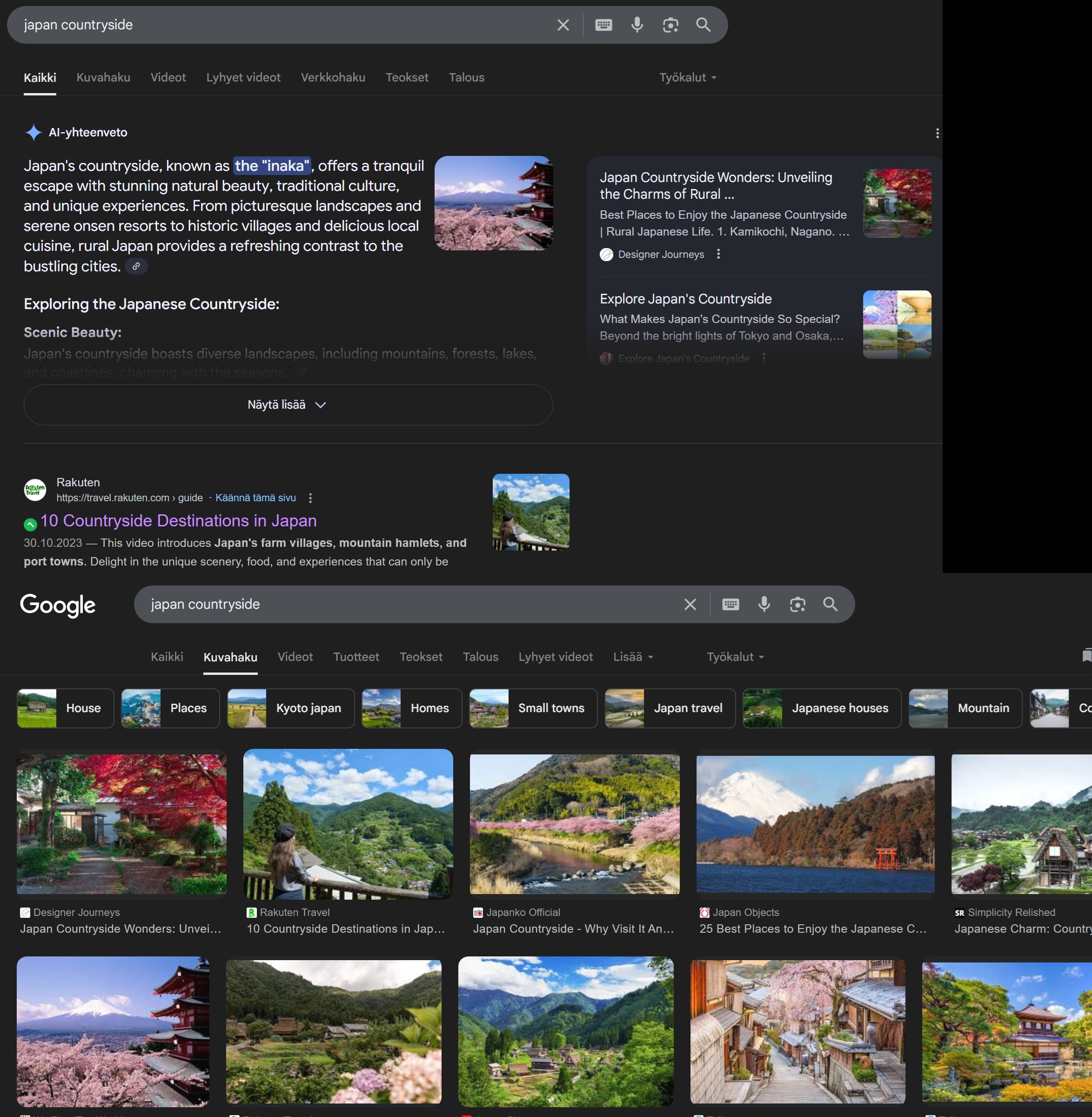Clear the upper search box with X icon
The image size is (1092, 1117).
click(x=563, y=25)
